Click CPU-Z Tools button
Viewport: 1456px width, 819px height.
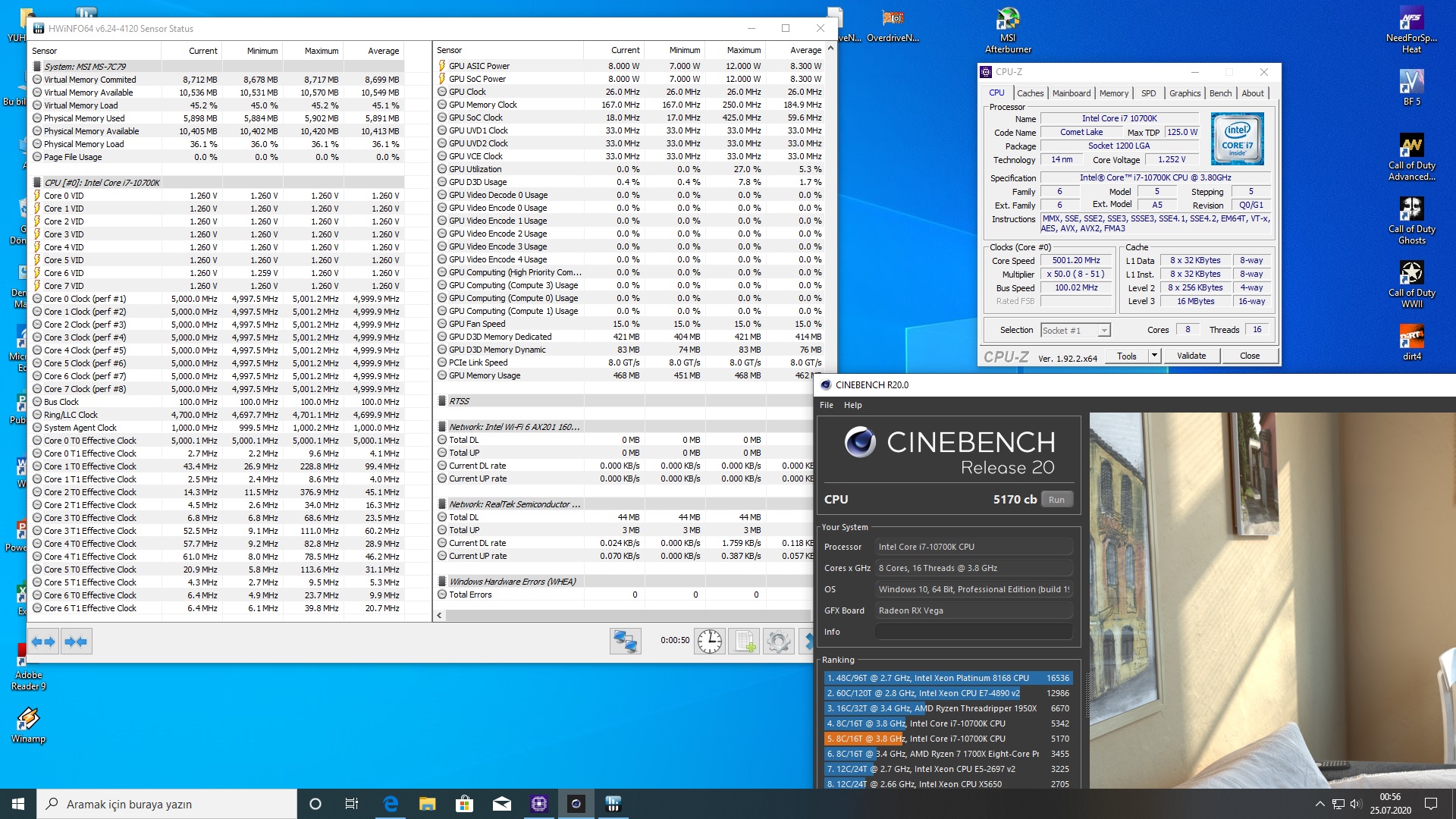[x=1127, y=356]
